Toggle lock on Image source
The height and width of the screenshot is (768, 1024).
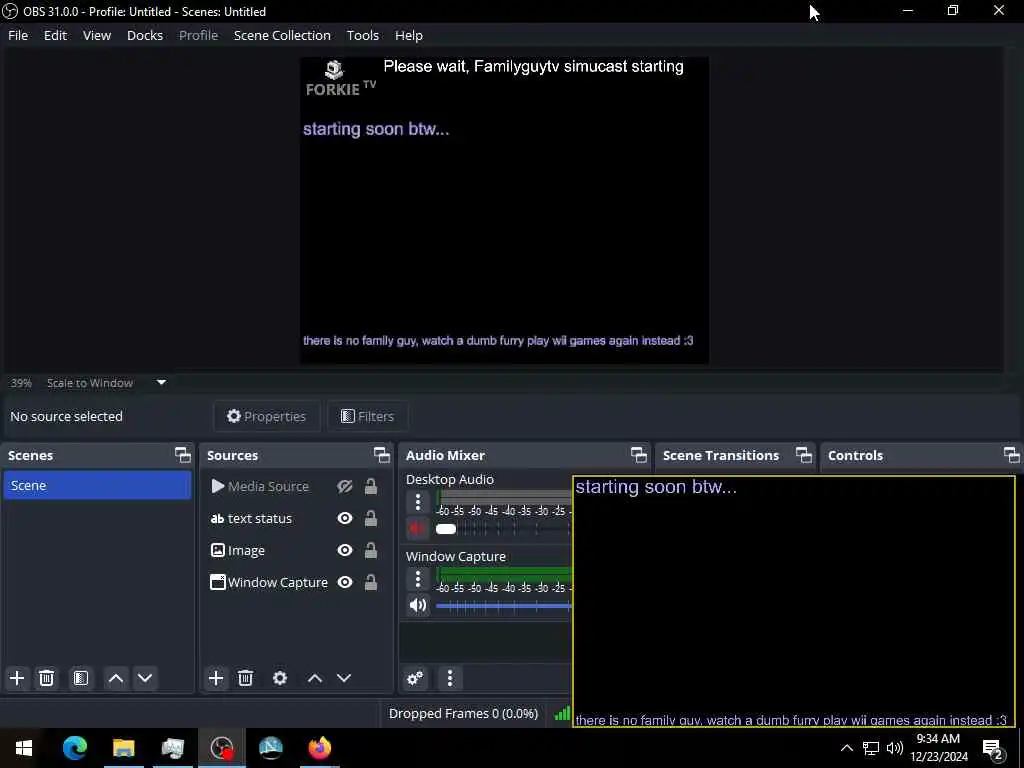click(371, 551)
